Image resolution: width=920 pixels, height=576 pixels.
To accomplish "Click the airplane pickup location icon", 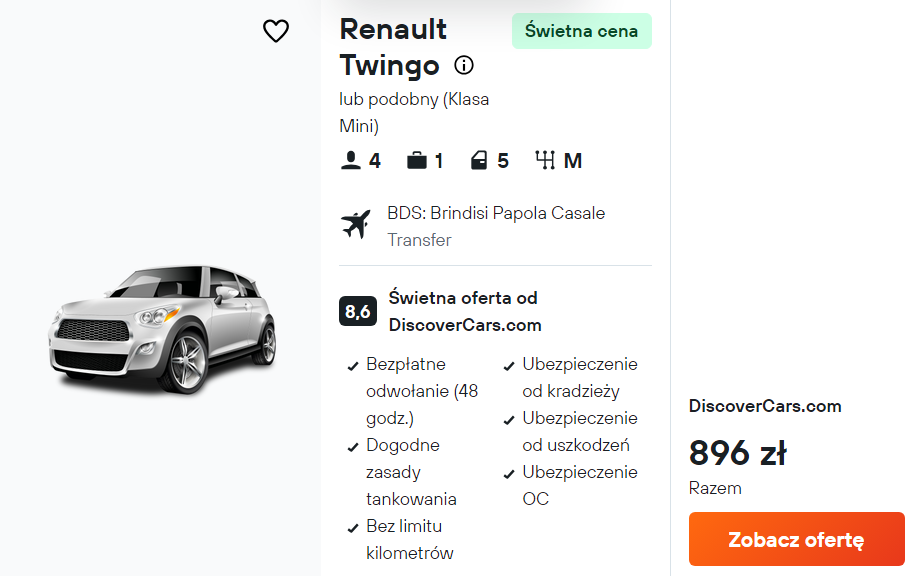I will 356,226.
